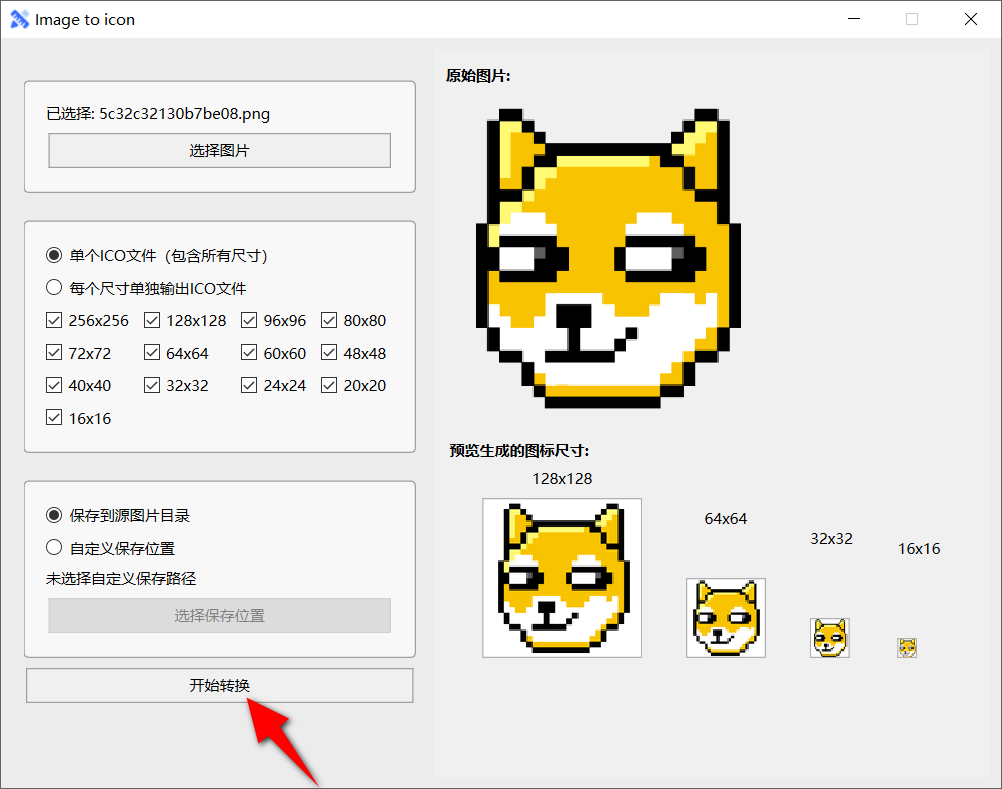Uncheck the 128x128 size checkbox

pos(152,320)
